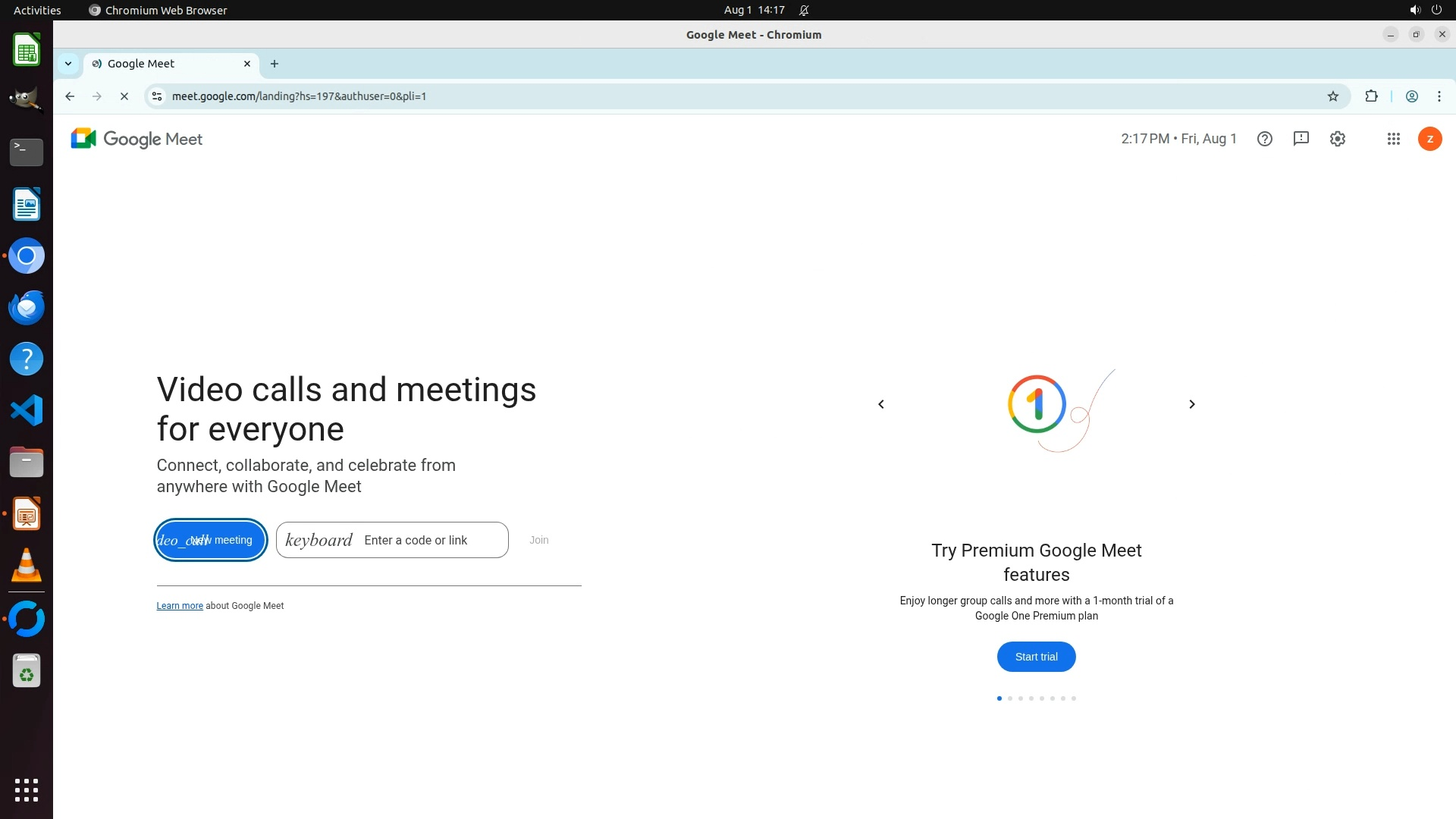Screen dimensions: 1456x819
Task: Click the Report a problem feedback icon
Action: [1301, 139]
